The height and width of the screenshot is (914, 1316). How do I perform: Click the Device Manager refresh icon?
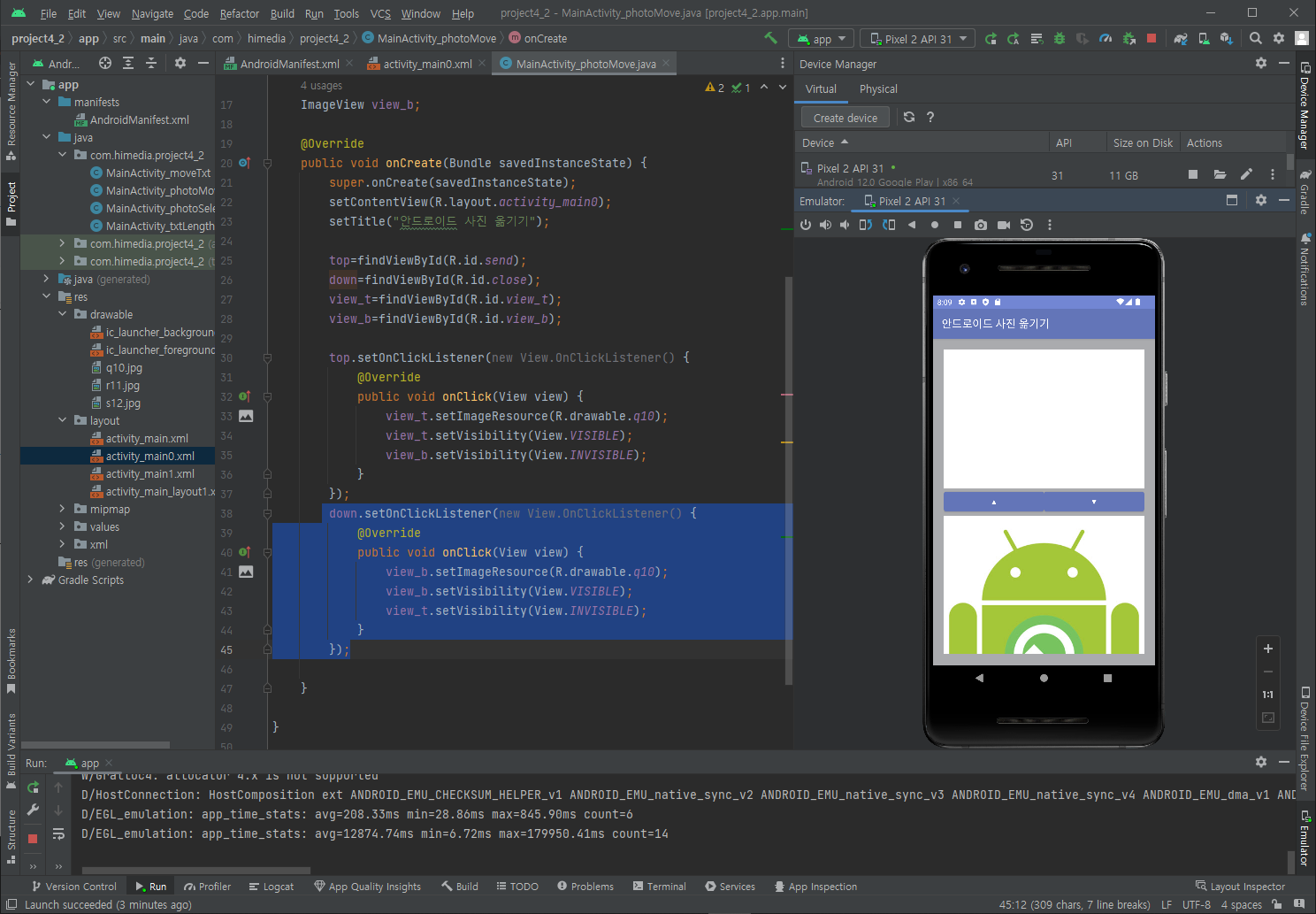click(909, 117)
